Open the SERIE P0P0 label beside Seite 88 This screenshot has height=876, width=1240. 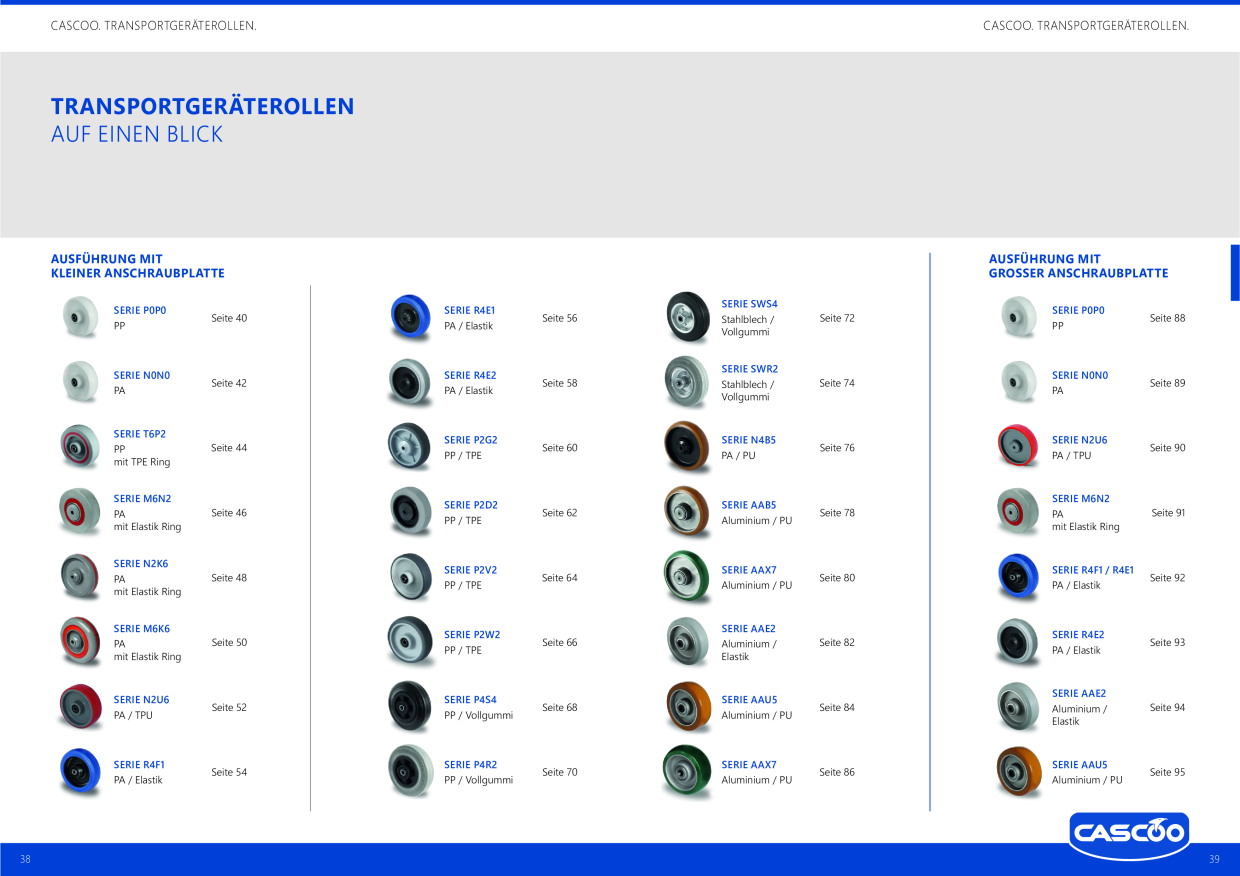pos(1078,310)
